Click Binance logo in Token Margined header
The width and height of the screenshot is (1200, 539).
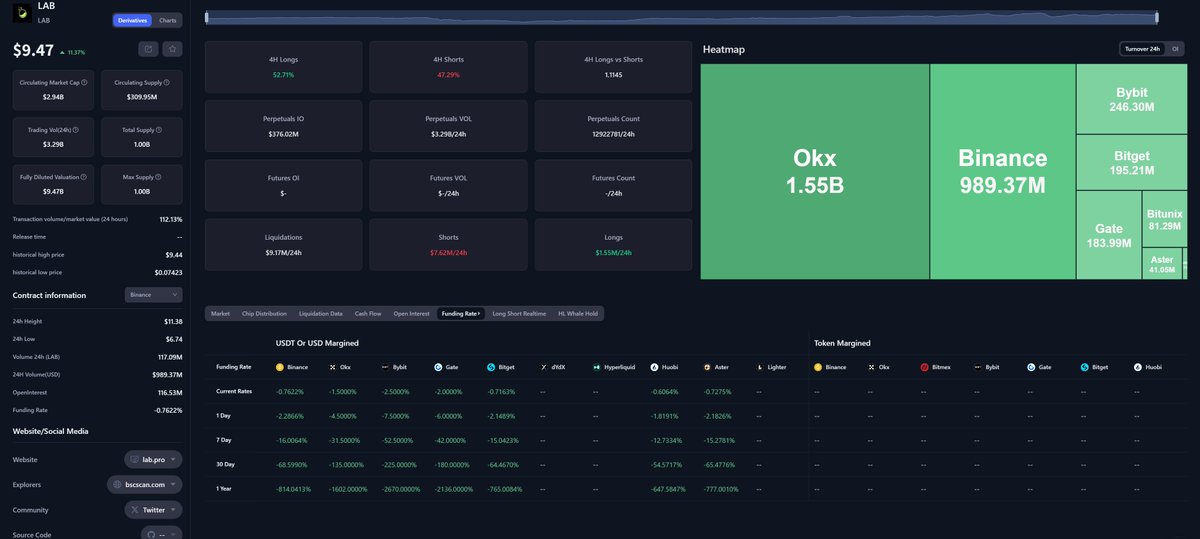point(818,367)
